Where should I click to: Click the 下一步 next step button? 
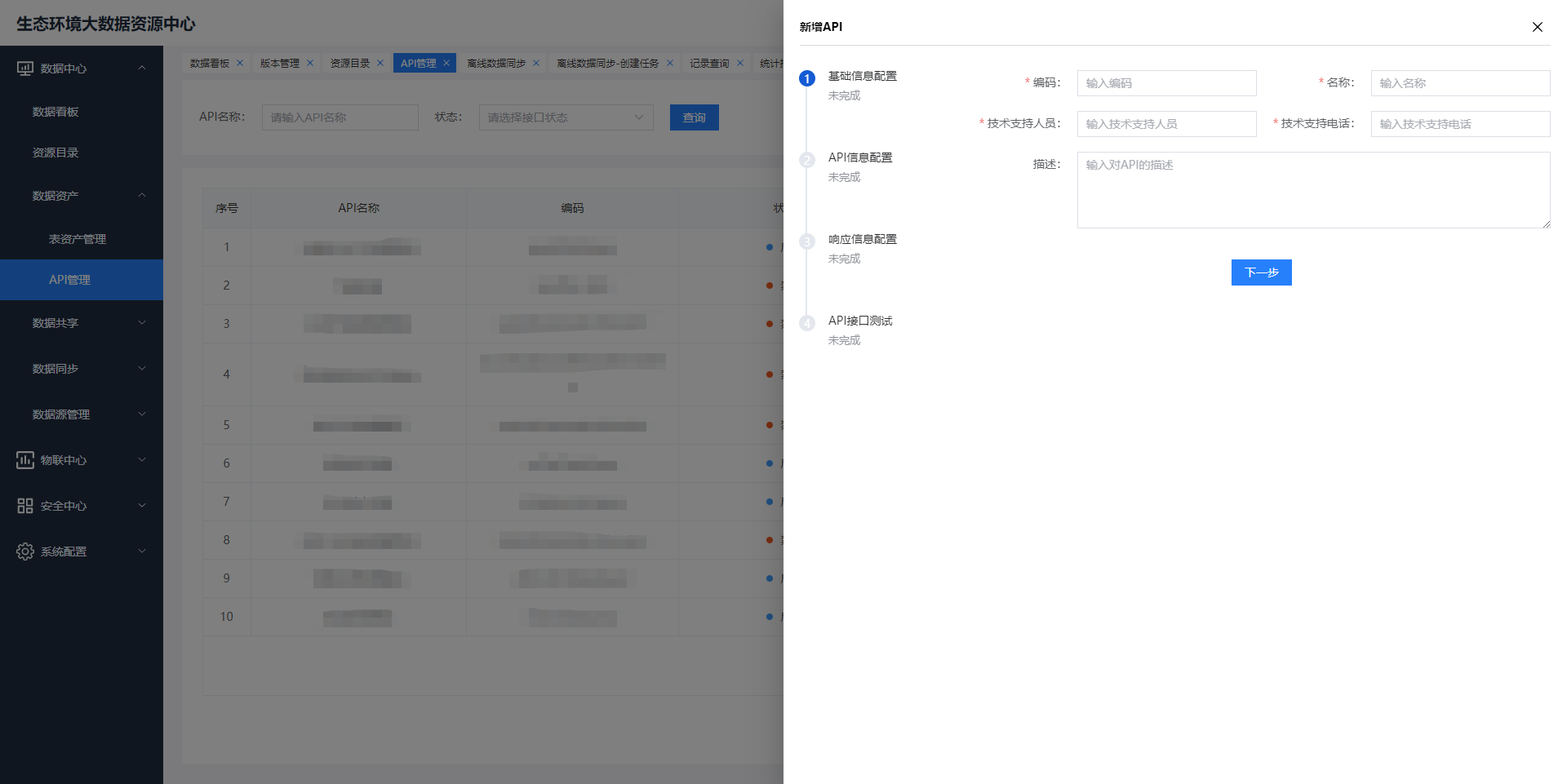click(x=1262, y=272)
